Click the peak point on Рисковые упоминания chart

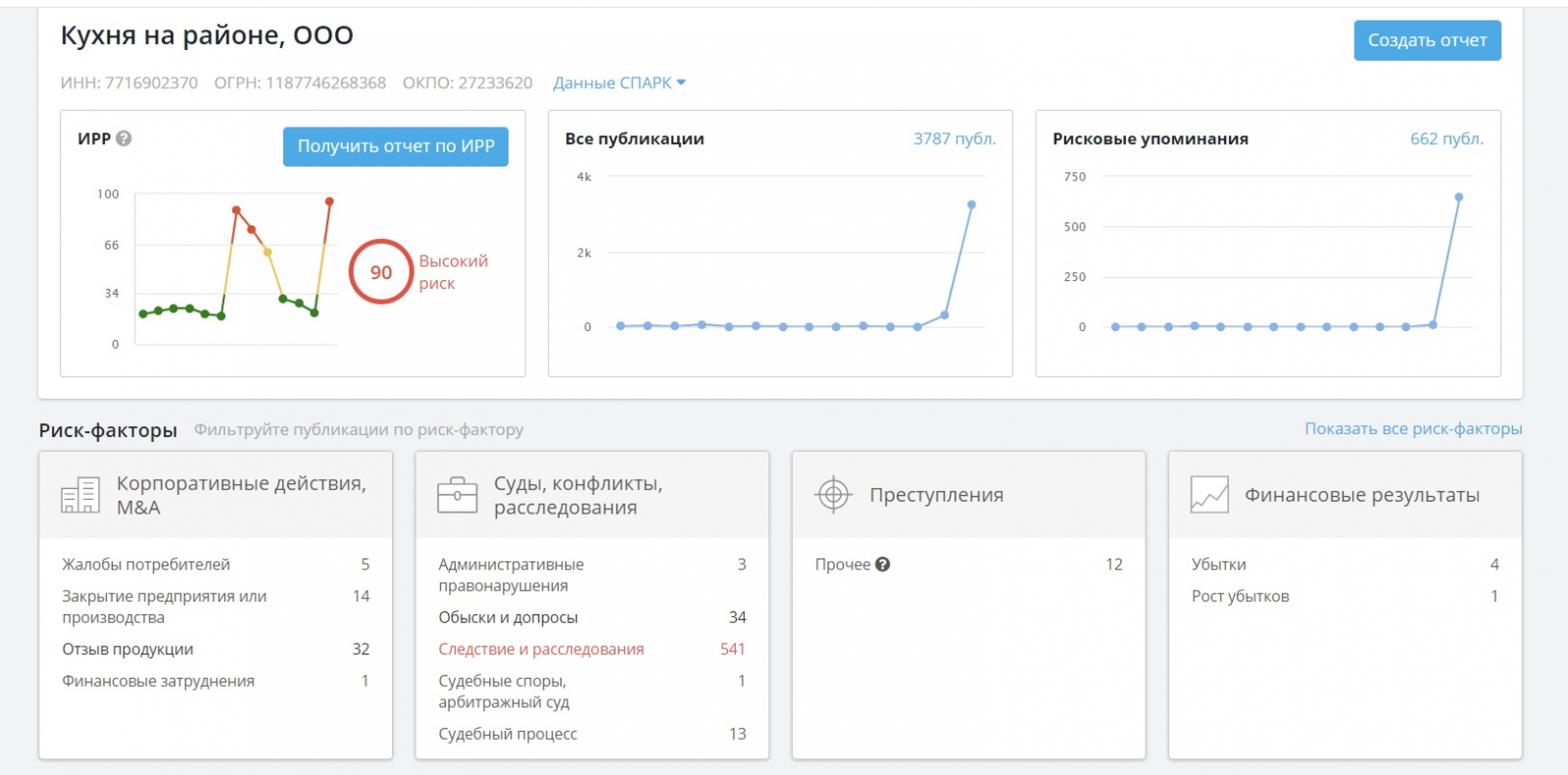(x=1458, y=197)
